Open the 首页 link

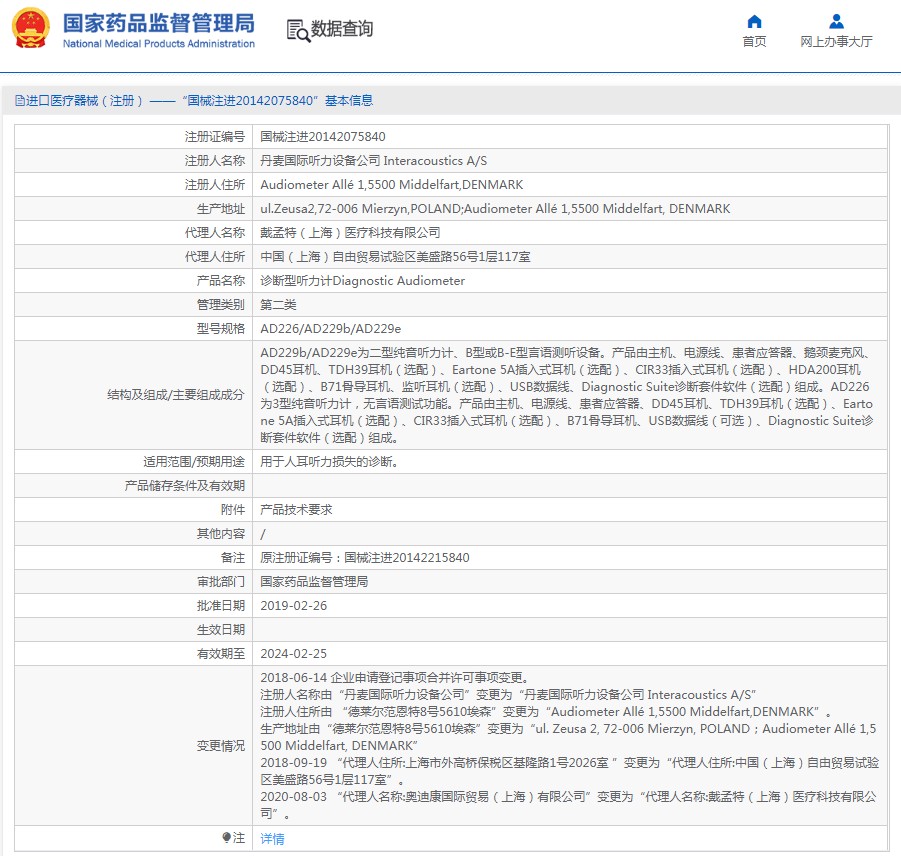tap(754, 41)
